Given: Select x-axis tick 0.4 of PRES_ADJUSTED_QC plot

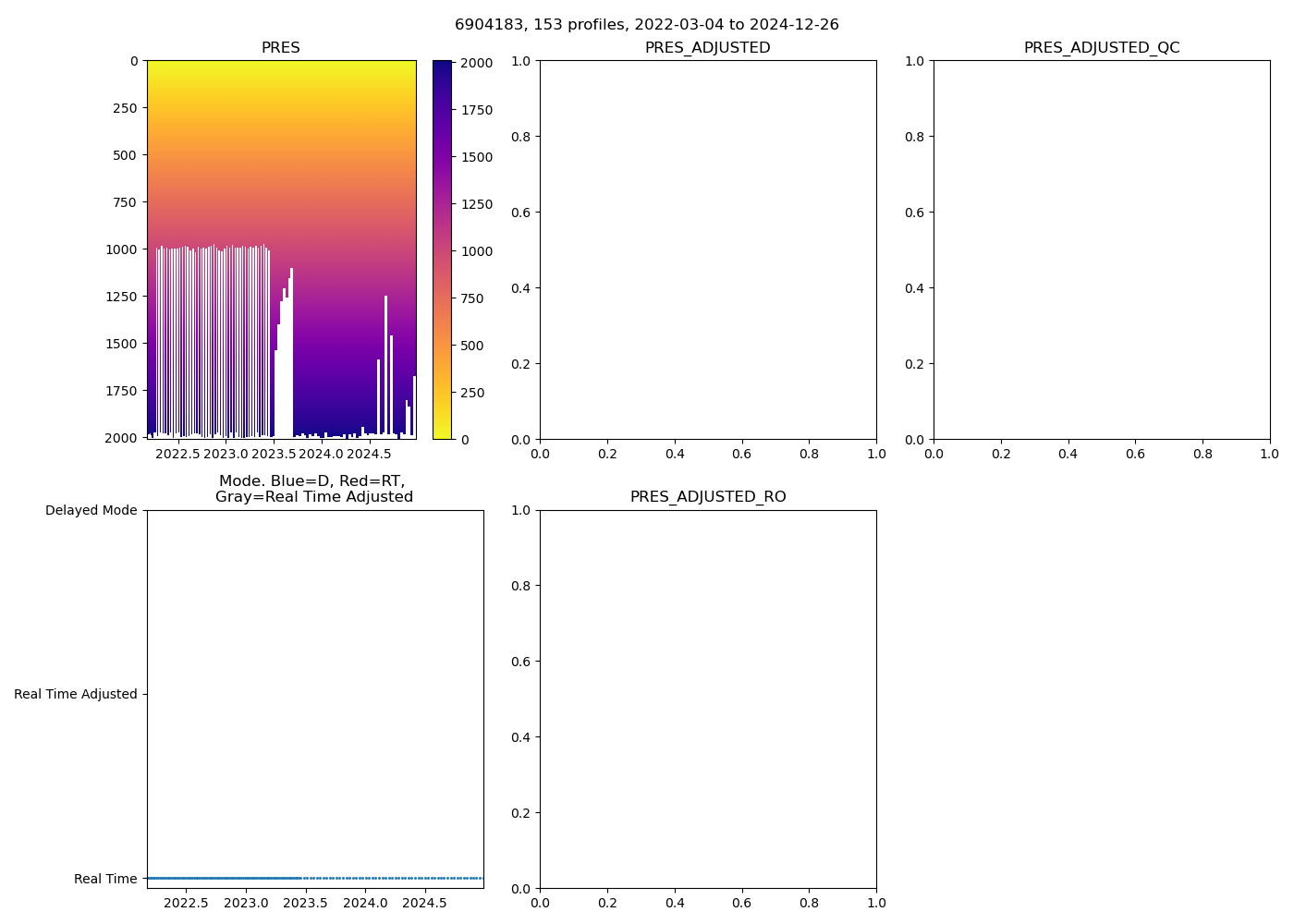Looking at the screenshot, I should pos(1068,455).
